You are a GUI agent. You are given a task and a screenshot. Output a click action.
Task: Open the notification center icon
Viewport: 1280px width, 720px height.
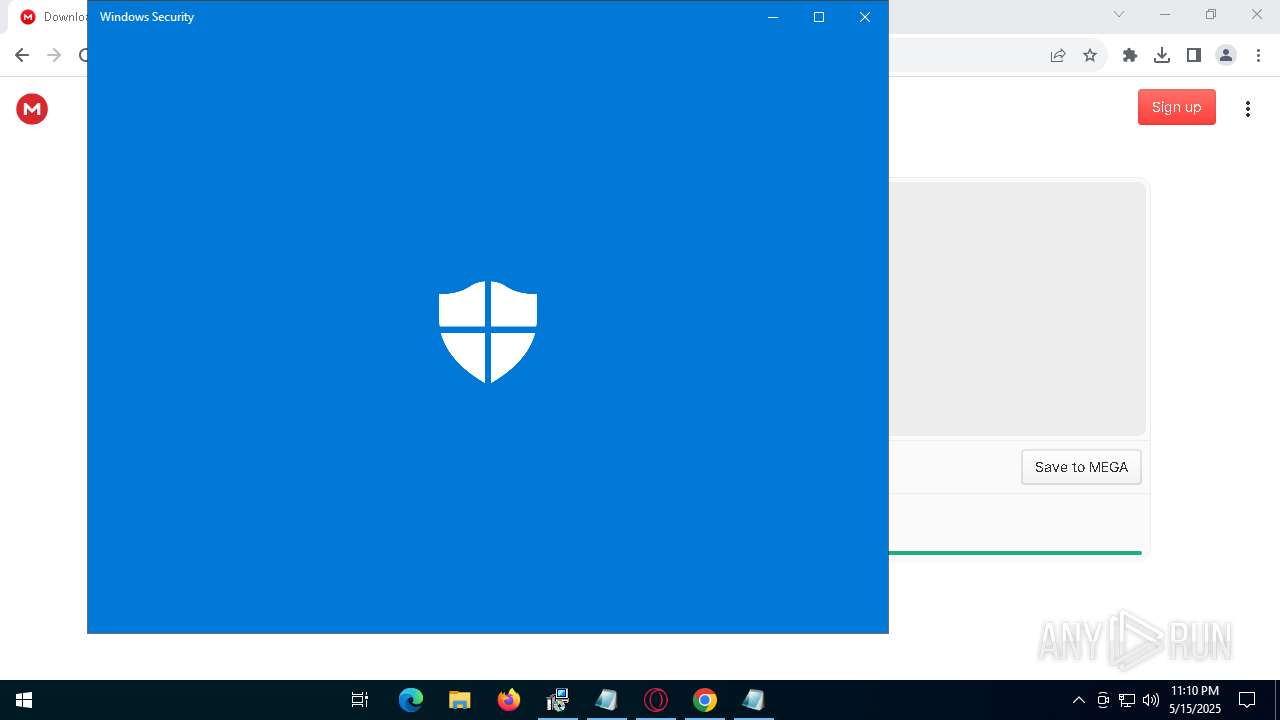tap(1247, 700)
